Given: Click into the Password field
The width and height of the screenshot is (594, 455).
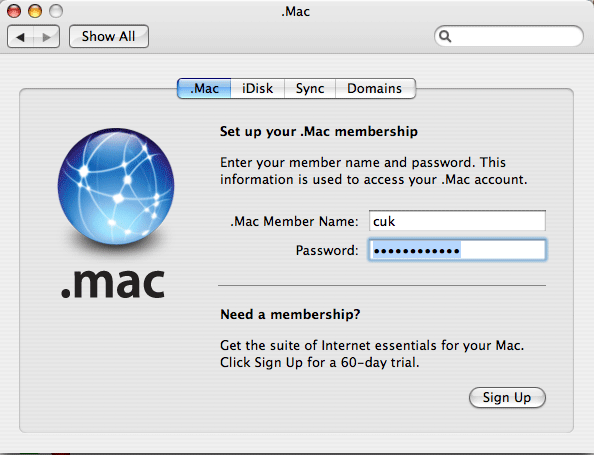Looking at the screenshot, I should pyautogui.click(x=457, y=250).
